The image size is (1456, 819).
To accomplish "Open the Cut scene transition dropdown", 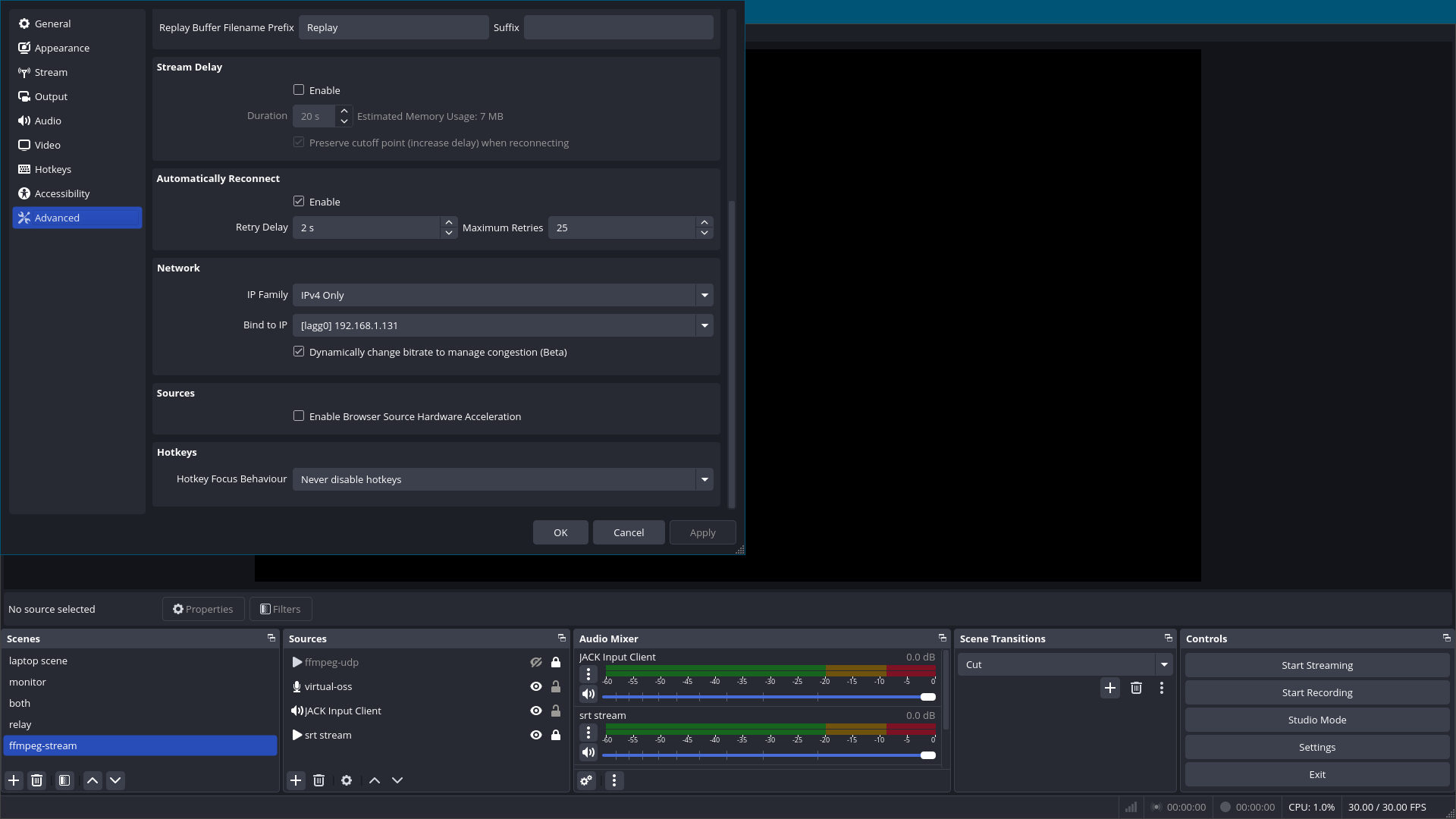I will pyautogui.click(x=1065, y=665).
